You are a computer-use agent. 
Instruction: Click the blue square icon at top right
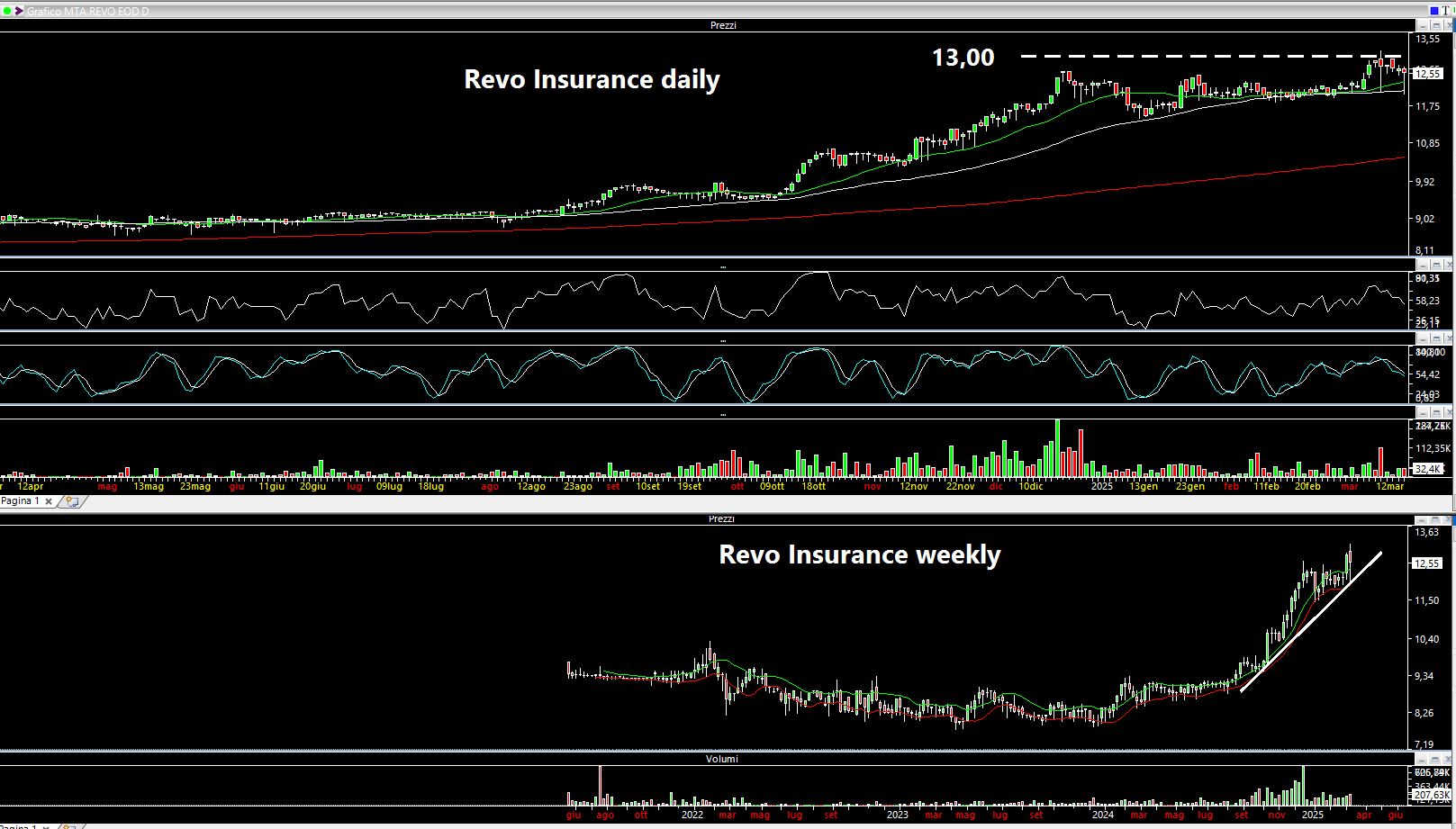[x=1434, y=11]
